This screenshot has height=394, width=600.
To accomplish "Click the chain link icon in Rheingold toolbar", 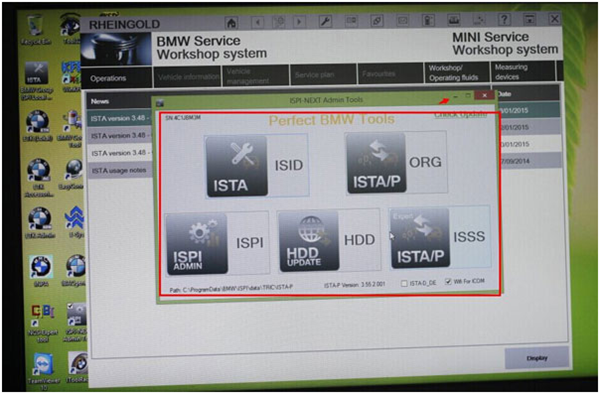I will point(377,21).
